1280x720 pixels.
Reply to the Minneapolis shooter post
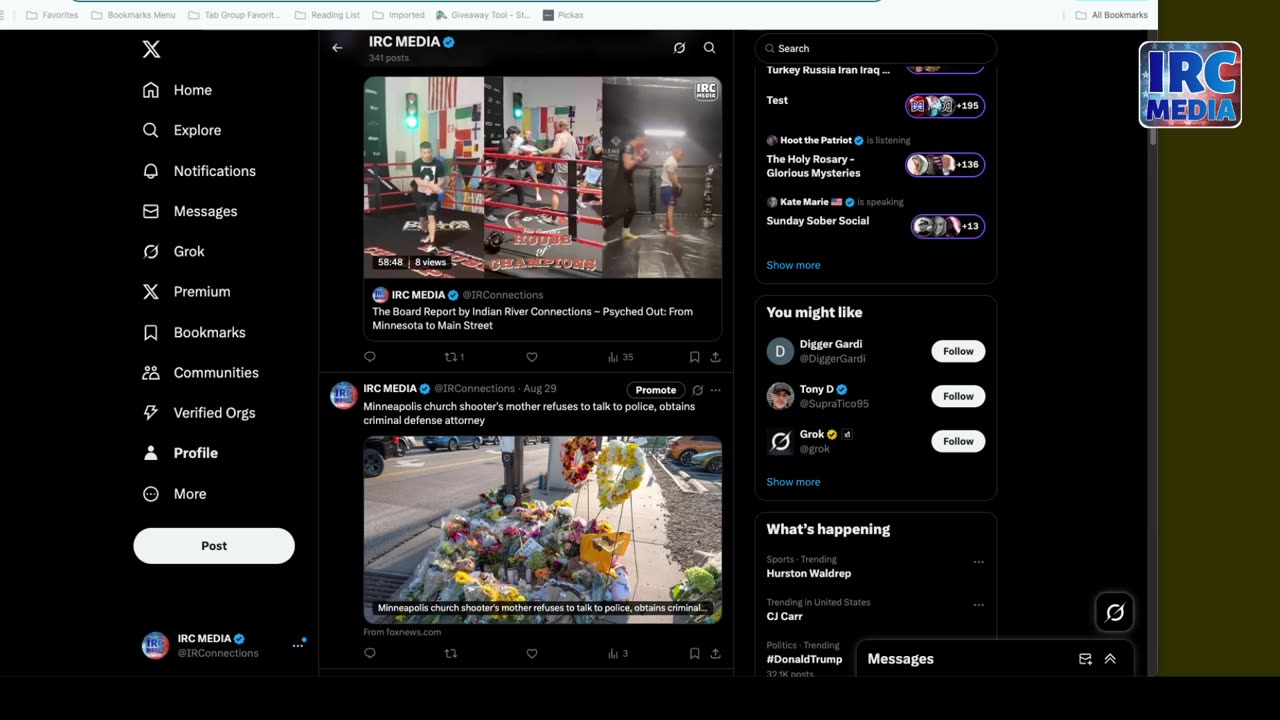[x=370, y=654]
